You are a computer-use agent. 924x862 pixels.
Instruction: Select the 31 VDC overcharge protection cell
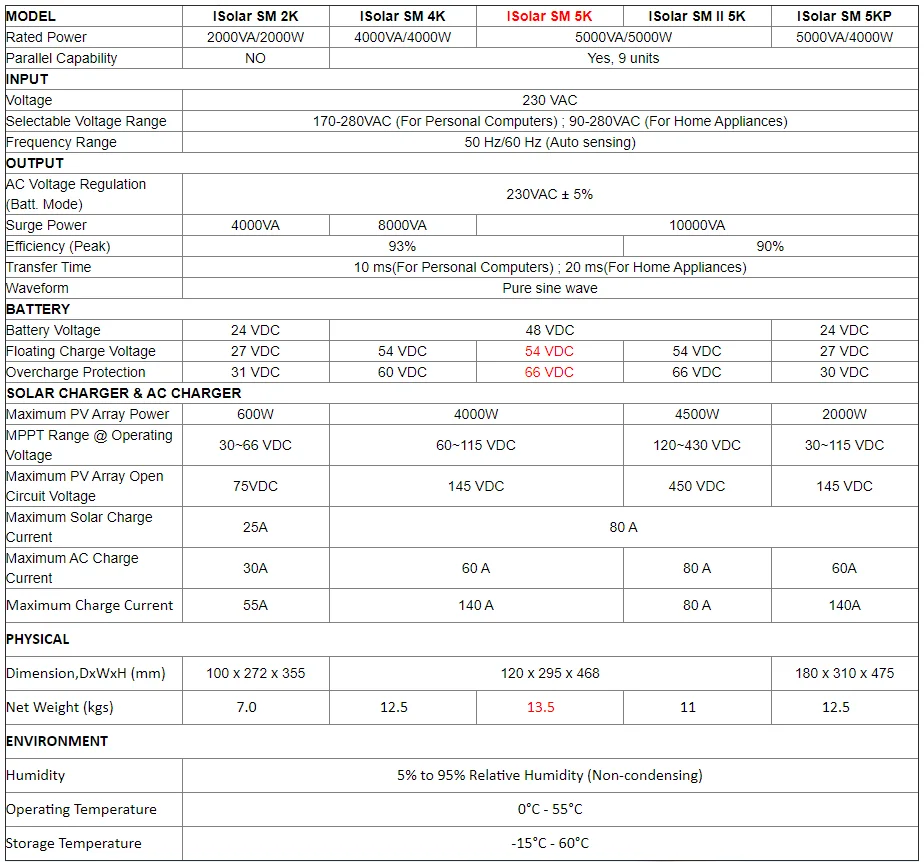tap(255, 372)
